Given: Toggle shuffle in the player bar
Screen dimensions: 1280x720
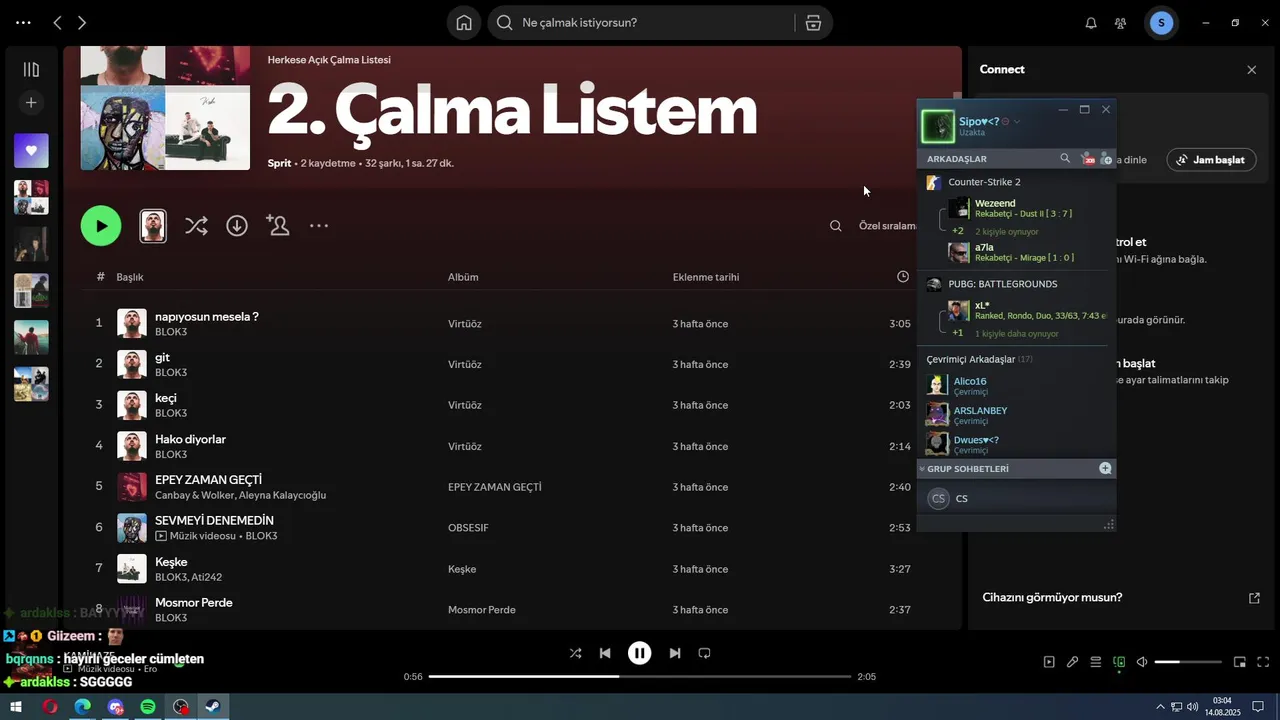Looking at the screenshot, I should click(x=575, y=653).
